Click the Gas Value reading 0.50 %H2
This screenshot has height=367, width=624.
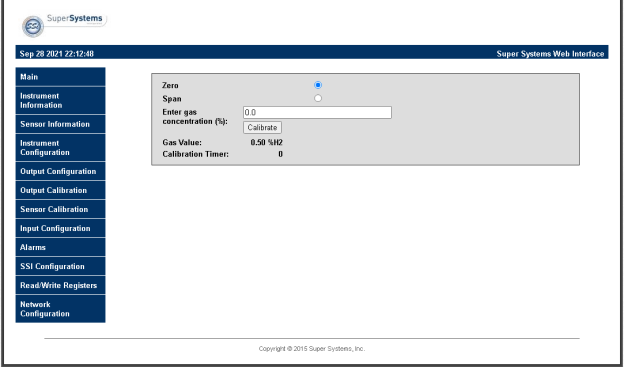point(266,143)
